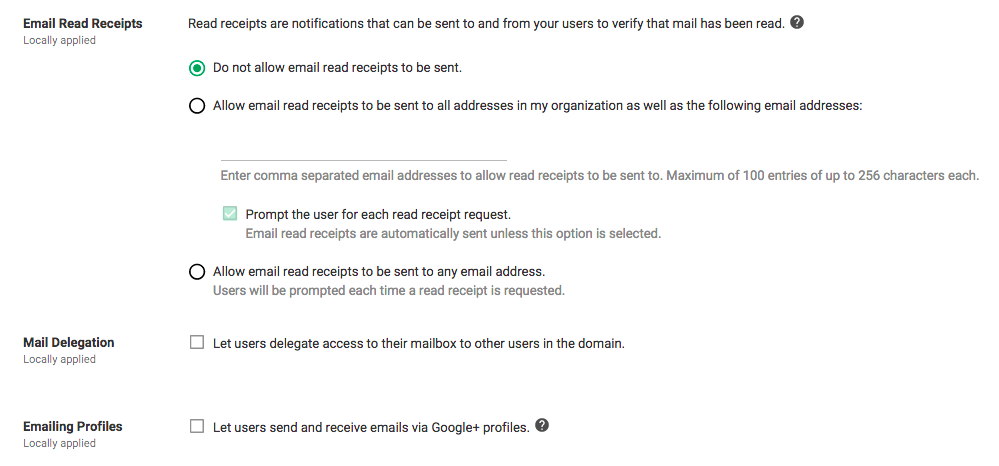Click 'Email read receipts are automatically sent' note

(454, 233)
